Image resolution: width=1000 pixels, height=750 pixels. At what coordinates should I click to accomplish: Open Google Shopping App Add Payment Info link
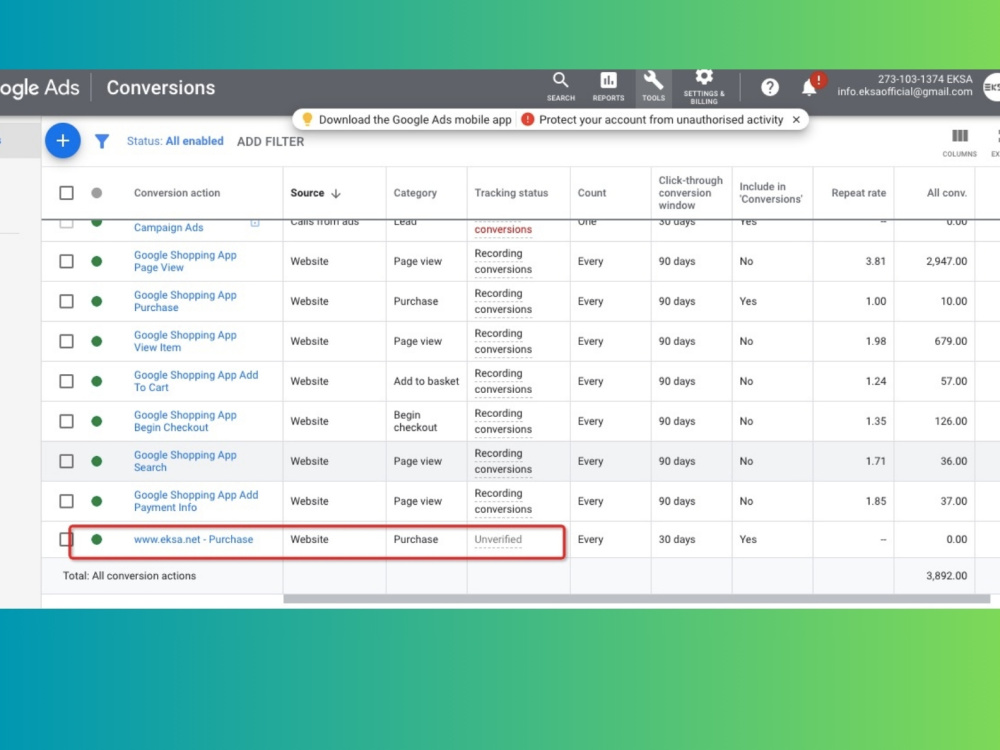(x=196, y=501)
